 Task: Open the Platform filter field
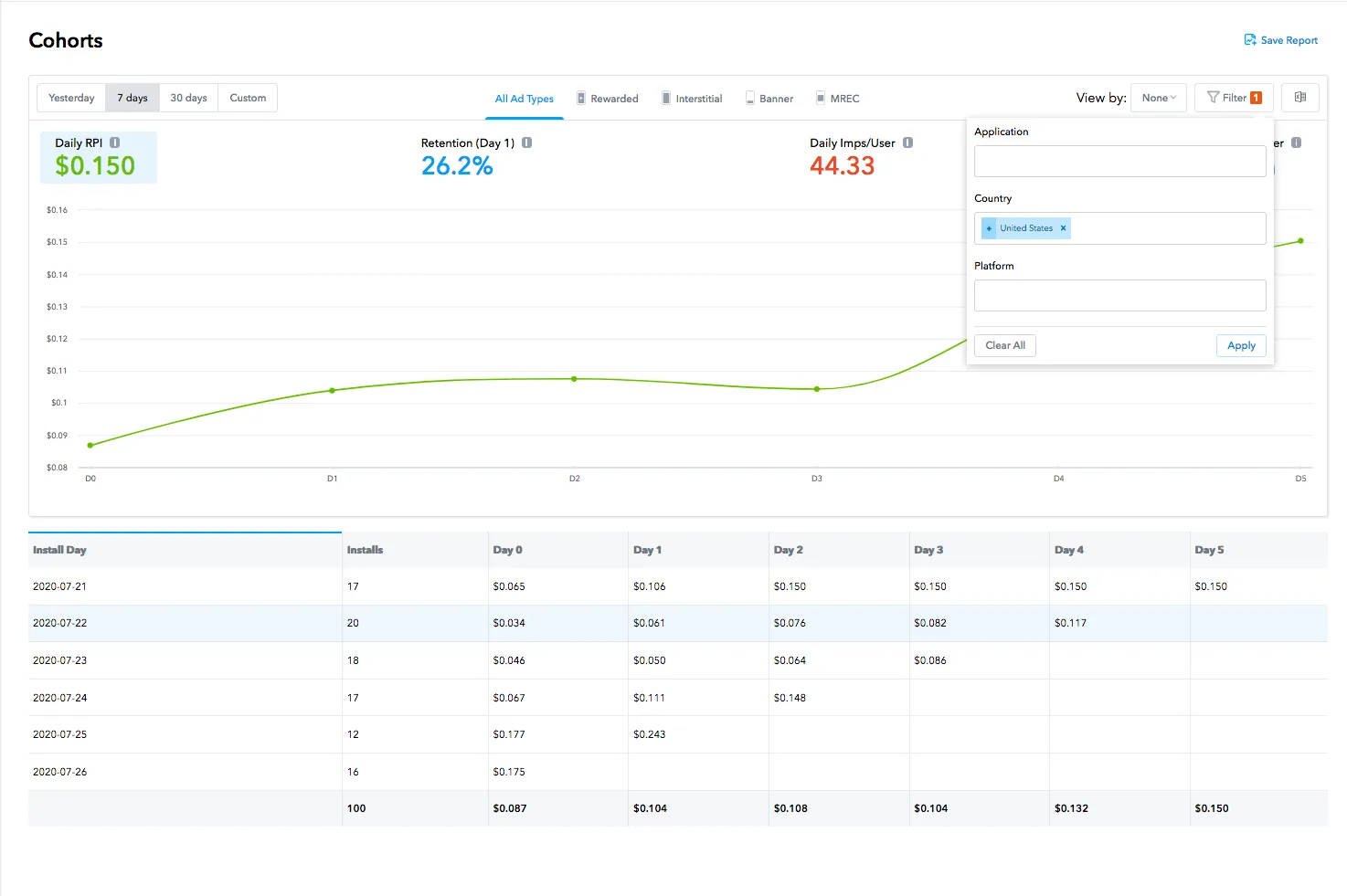(x=1120, y=296)
